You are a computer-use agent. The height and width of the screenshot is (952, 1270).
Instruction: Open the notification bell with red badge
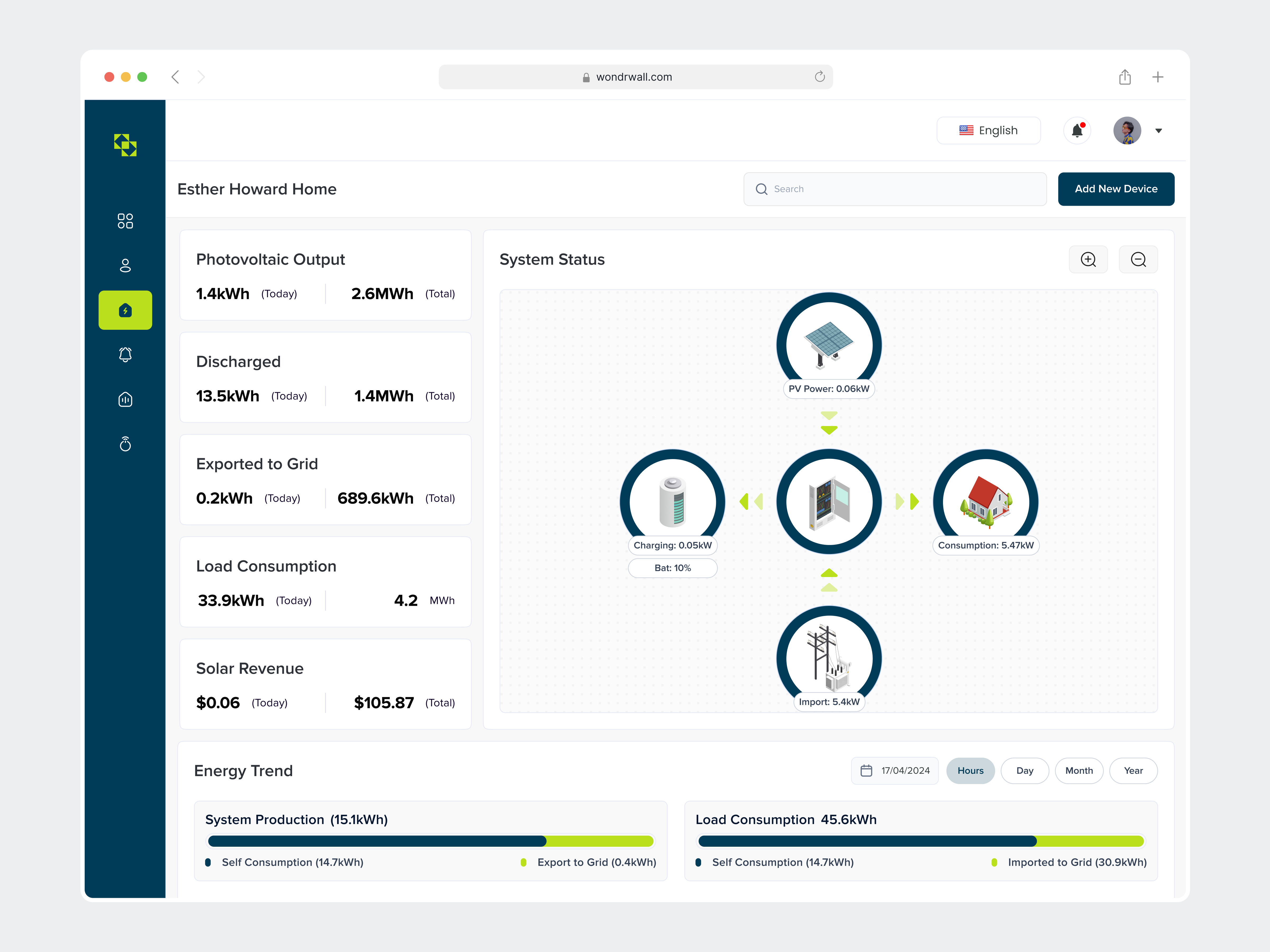pyautogui.click(x=1078, y=130)
